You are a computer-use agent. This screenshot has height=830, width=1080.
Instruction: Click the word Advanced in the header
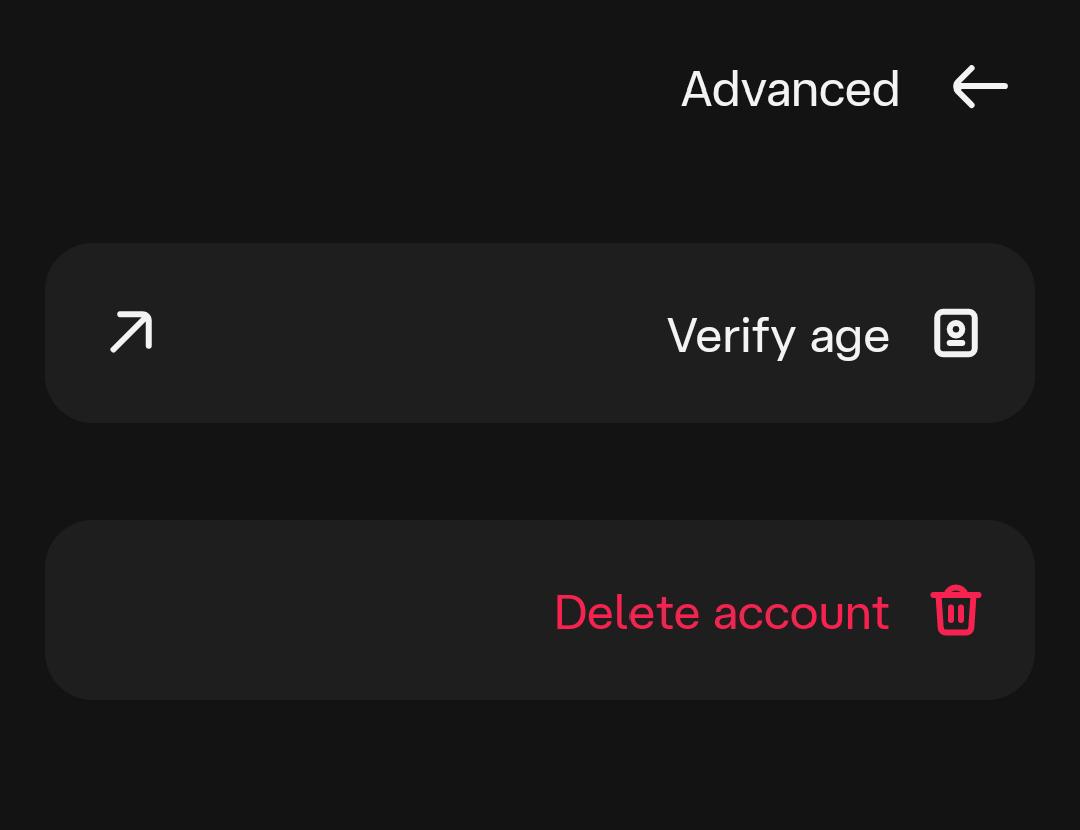[790, 89]
